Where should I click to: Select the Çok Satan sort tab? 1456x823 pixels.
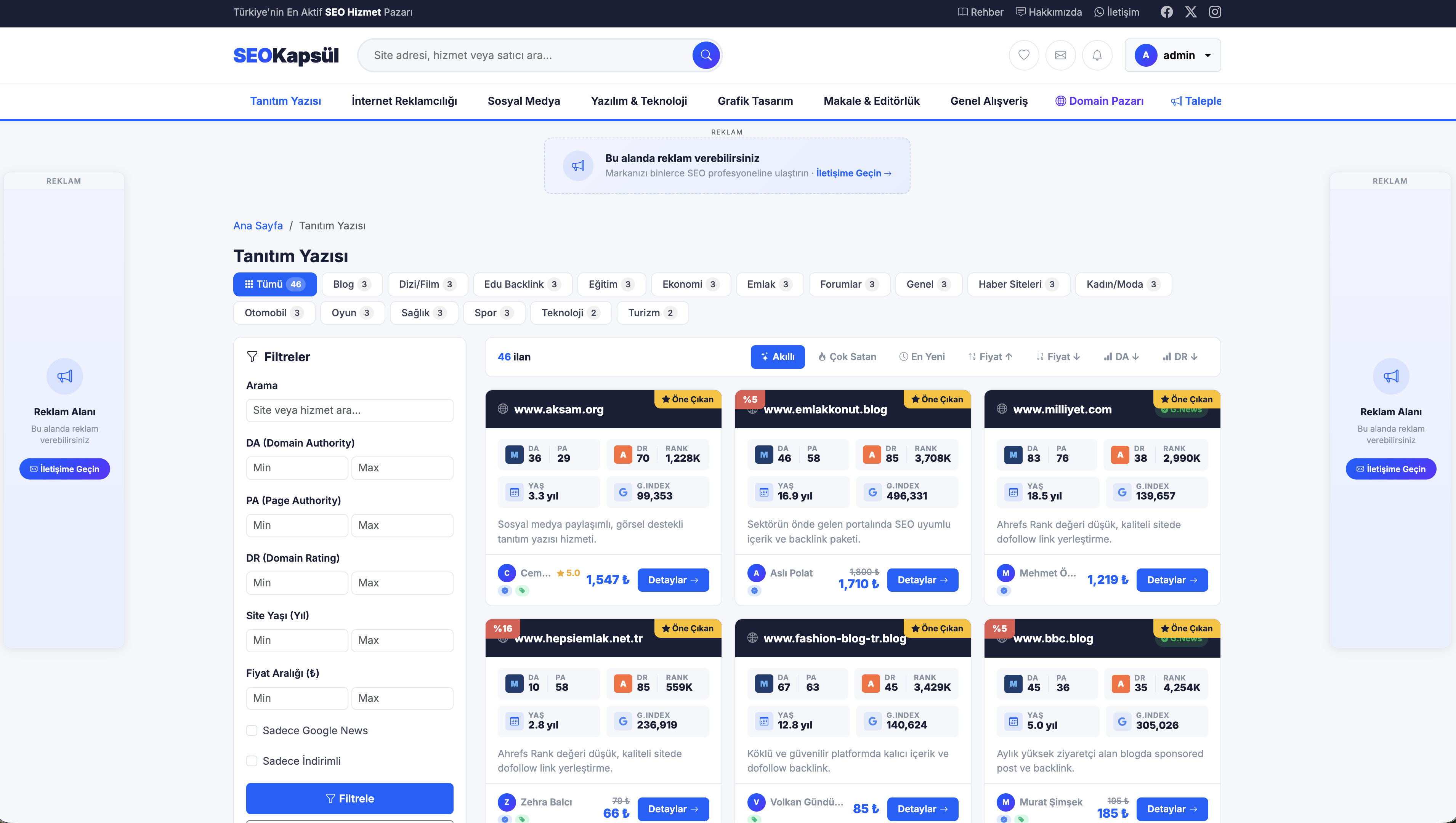pyautogui.click(x=847, y=357)
